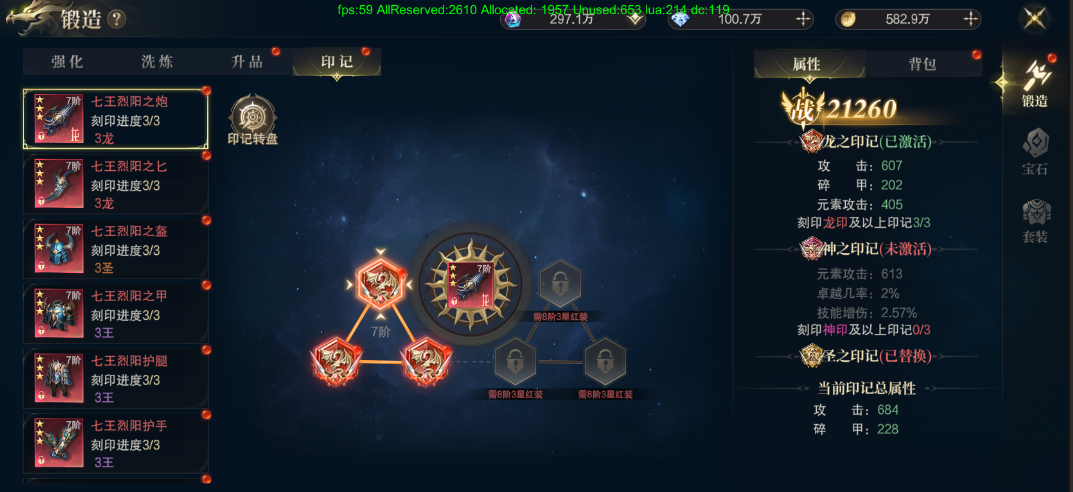
Task: Close the forging screen with the crossed-swords button
Action: [x=1035, y=18]
